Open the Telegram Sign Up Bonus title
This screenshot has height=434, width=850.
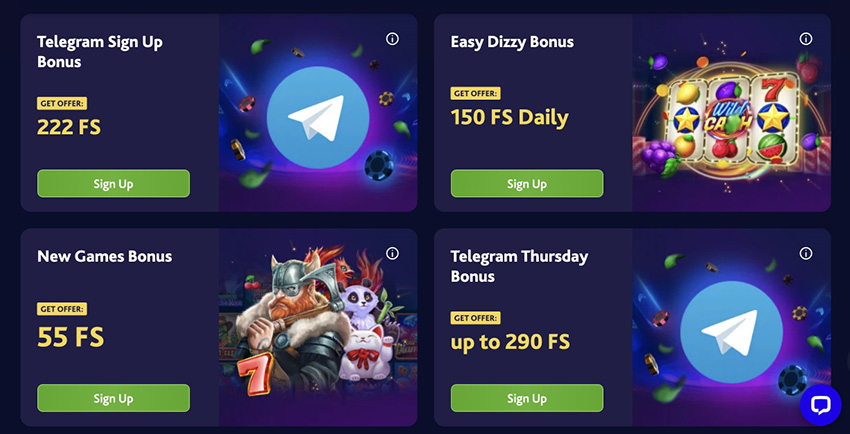(x=100, y=51)
